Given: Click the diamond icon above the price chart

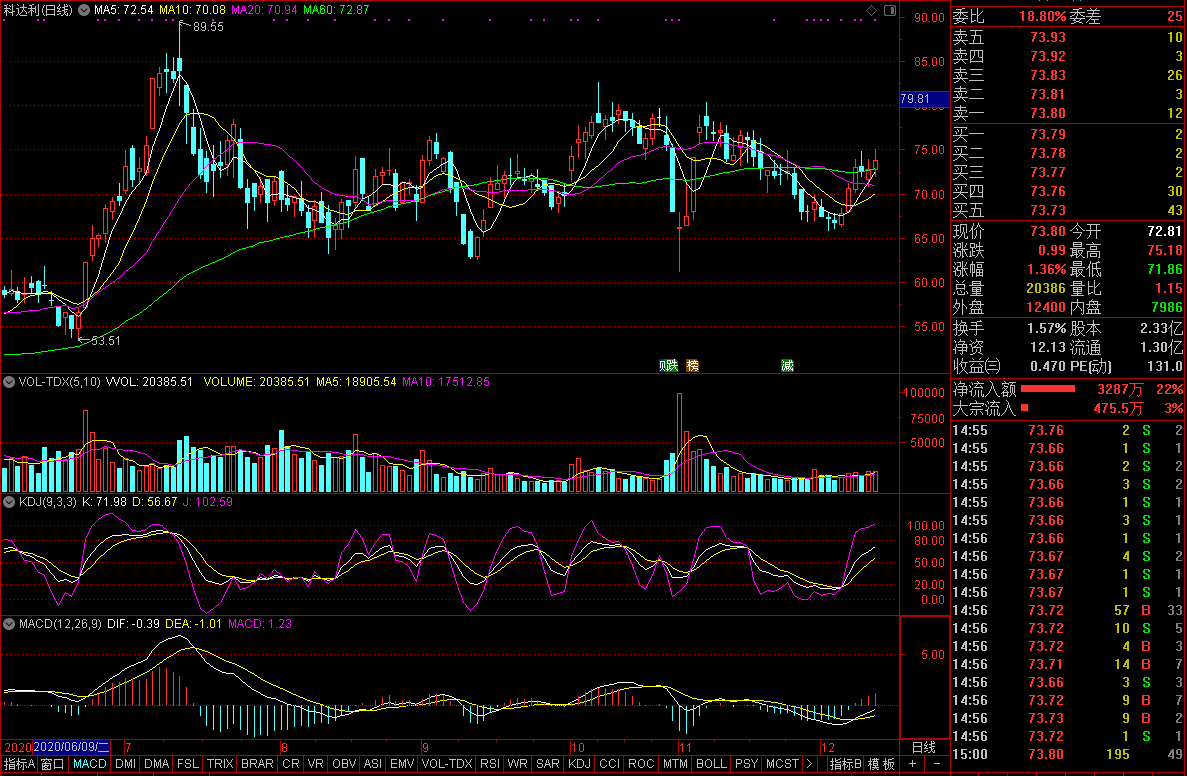Looking at the screenshot, I should coord(871,10).
